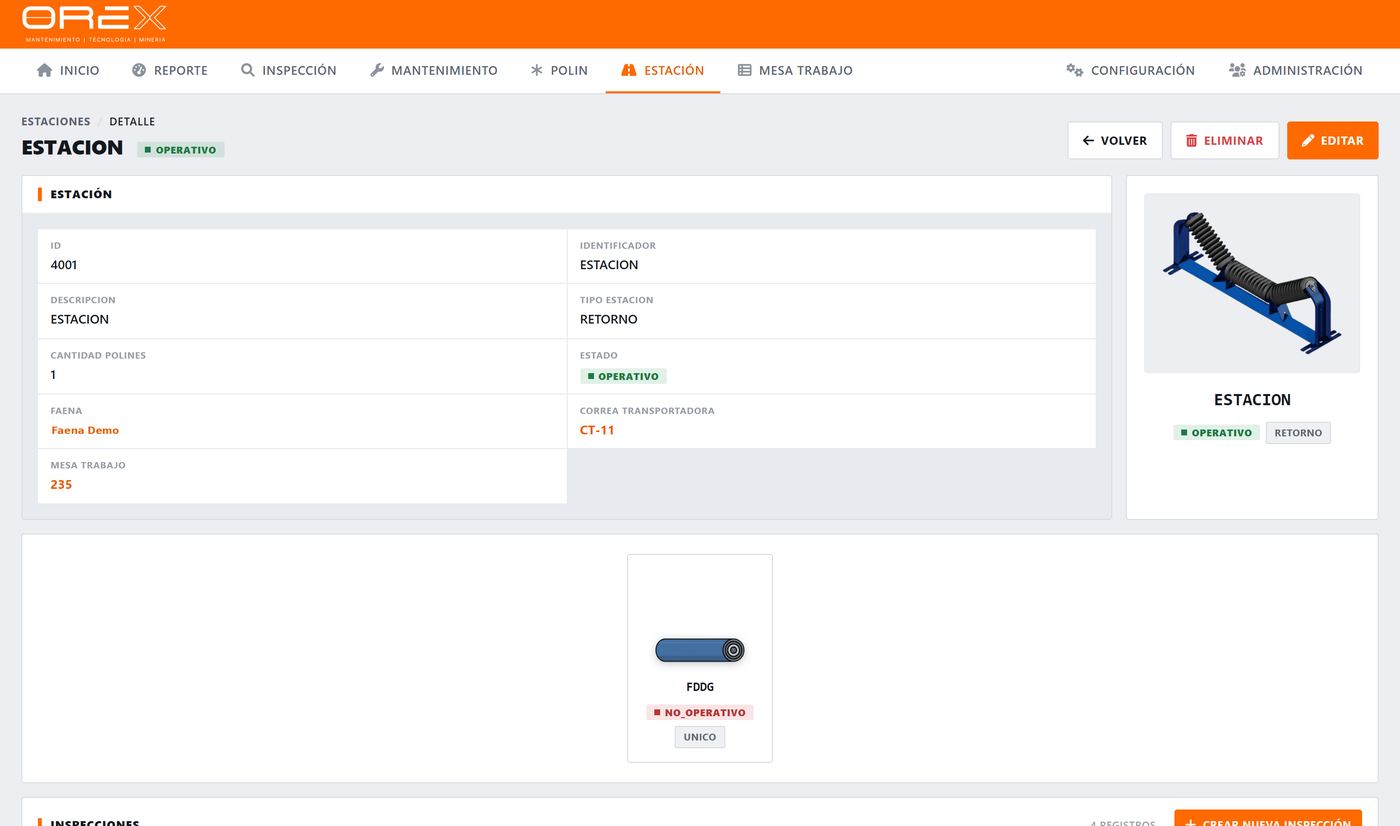Click the station image thumbnail
1400x826 pixels.
[x=1252, y=283]
